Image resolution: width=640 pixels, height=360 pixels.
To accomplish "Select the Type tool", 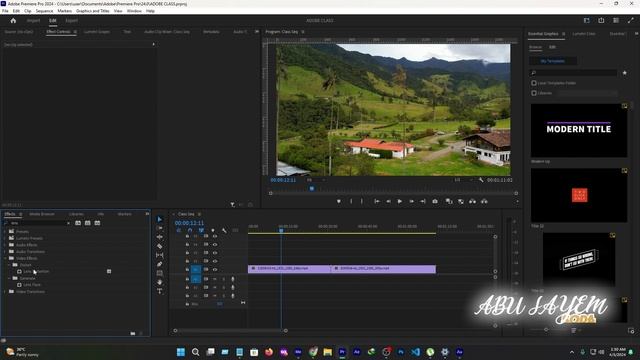I will (x=160, y=291).
